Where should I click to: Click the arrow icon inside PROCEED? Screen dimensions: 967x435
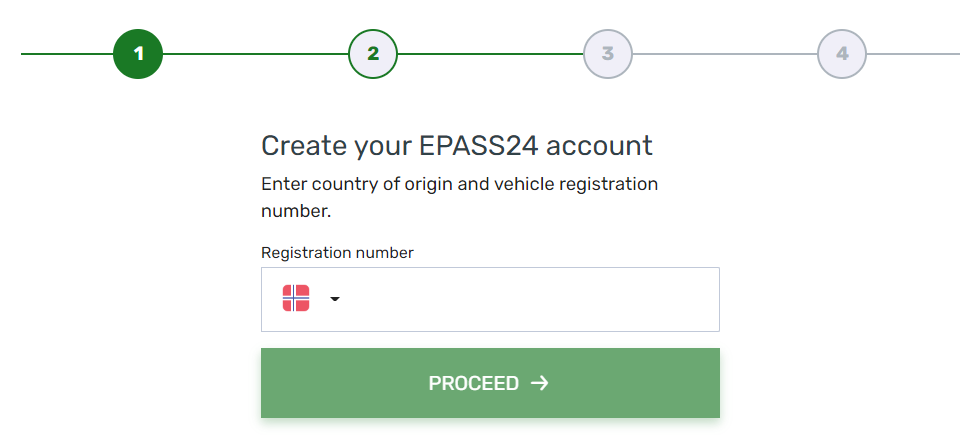(540, 383)
